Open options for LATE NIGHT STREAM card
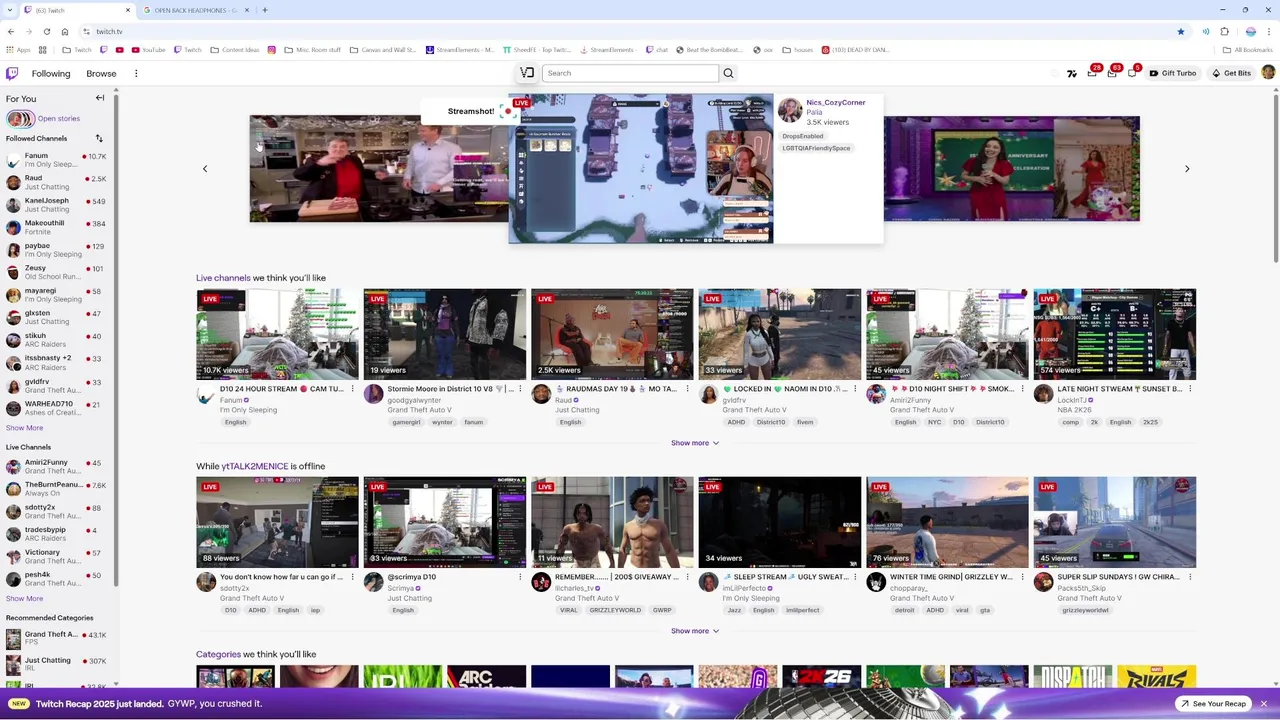Viewport: 1280px width, 720px height. 1190,389
